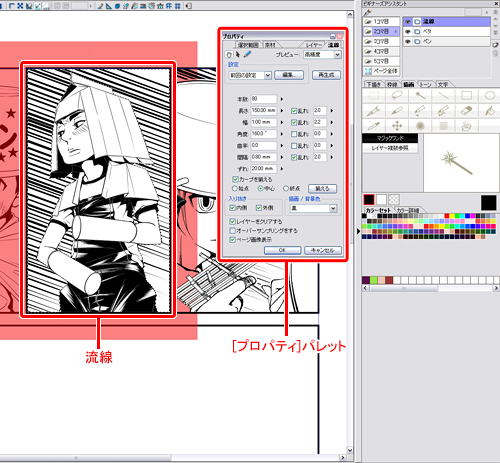Toggle the 内側 checkbox

click(232, 208)
